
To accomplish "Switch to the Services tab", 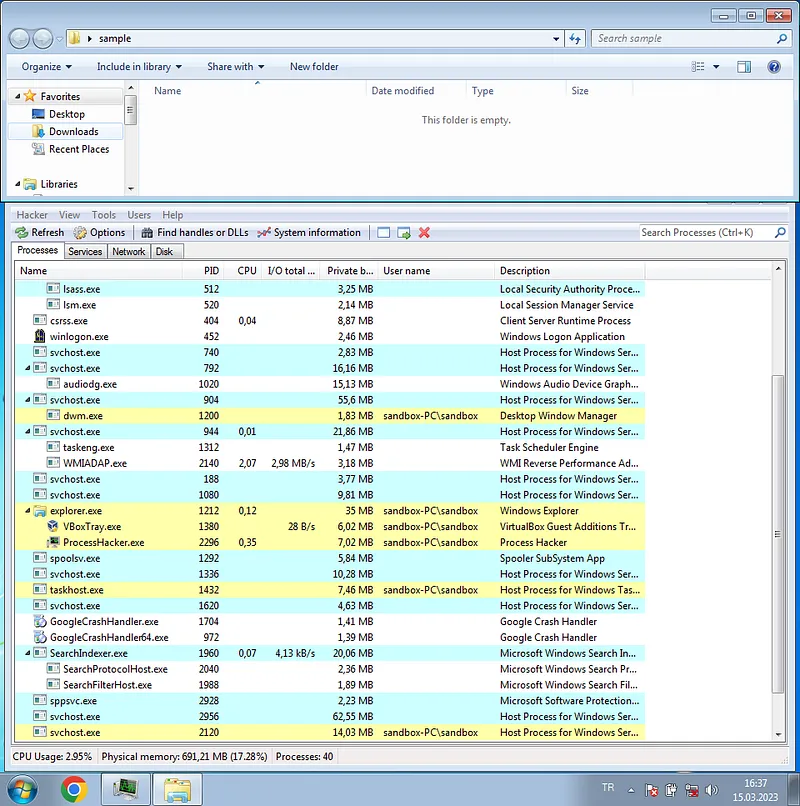I will [85, 251].
